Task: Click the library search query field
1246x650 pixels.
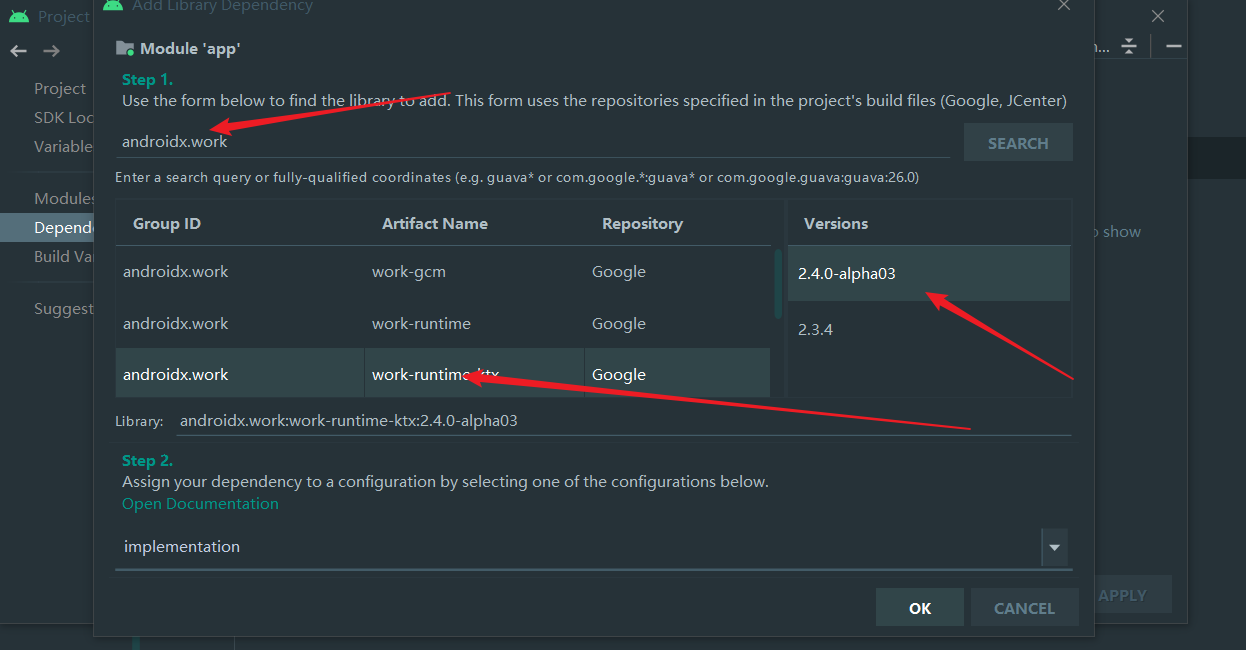Action: pyautogui.click(x=533, y=142)
